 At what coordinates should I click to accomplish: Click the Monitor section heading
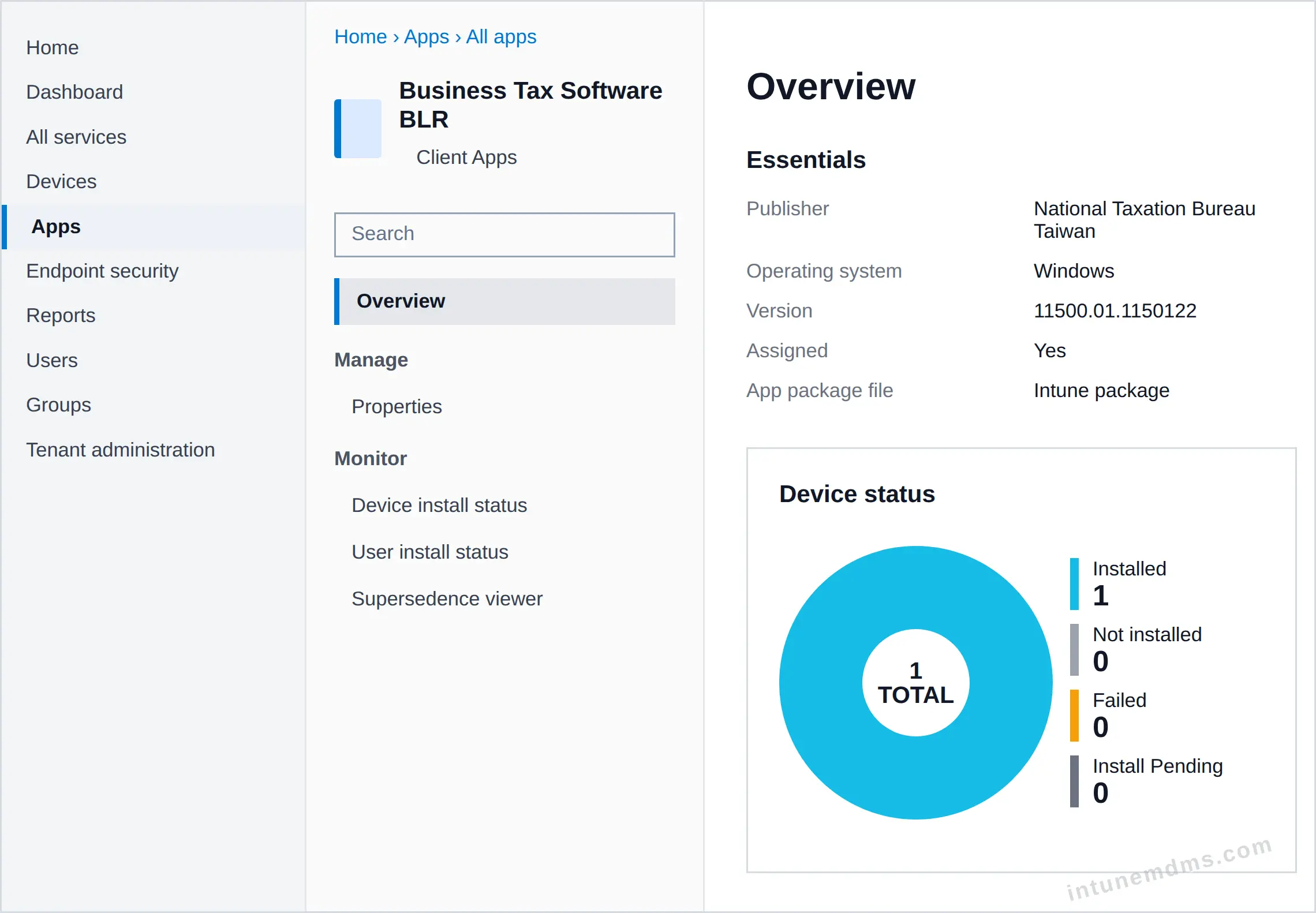coord(371,458)
